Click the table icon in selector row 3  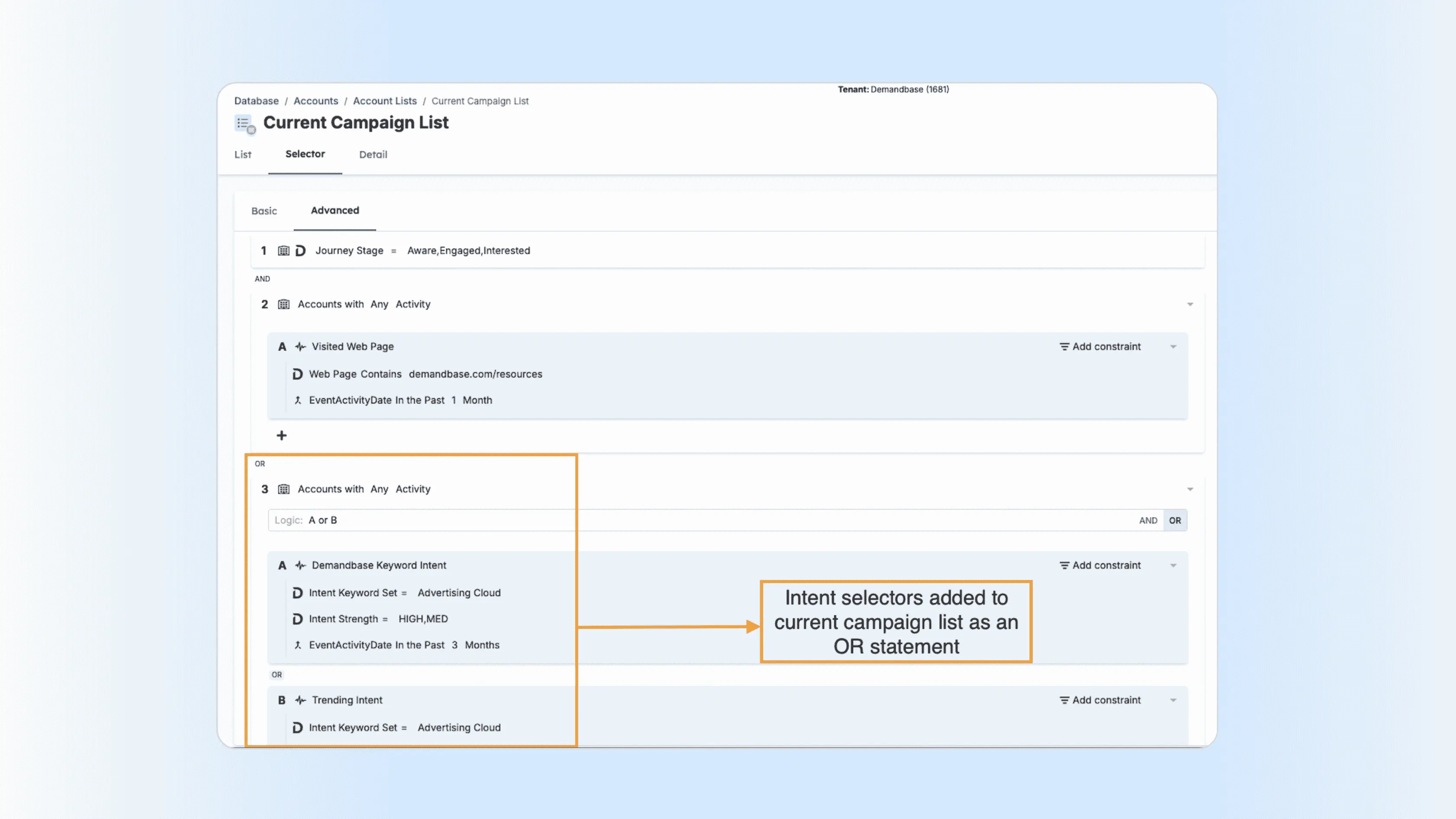284,489
